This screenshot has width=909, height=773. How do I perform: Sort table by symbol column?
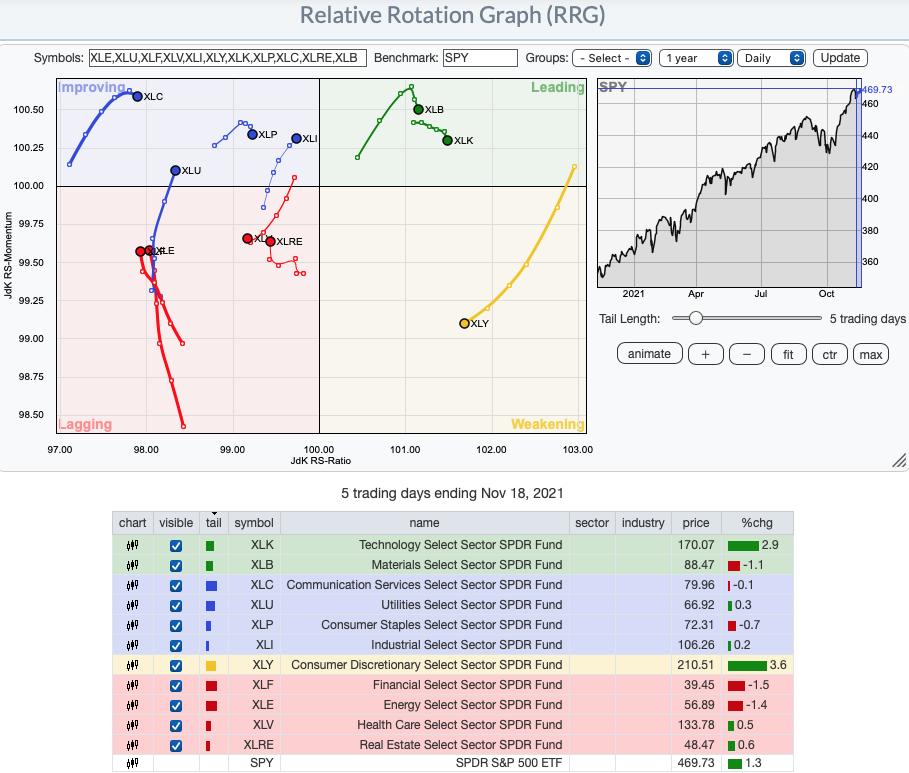coord(254,522)
